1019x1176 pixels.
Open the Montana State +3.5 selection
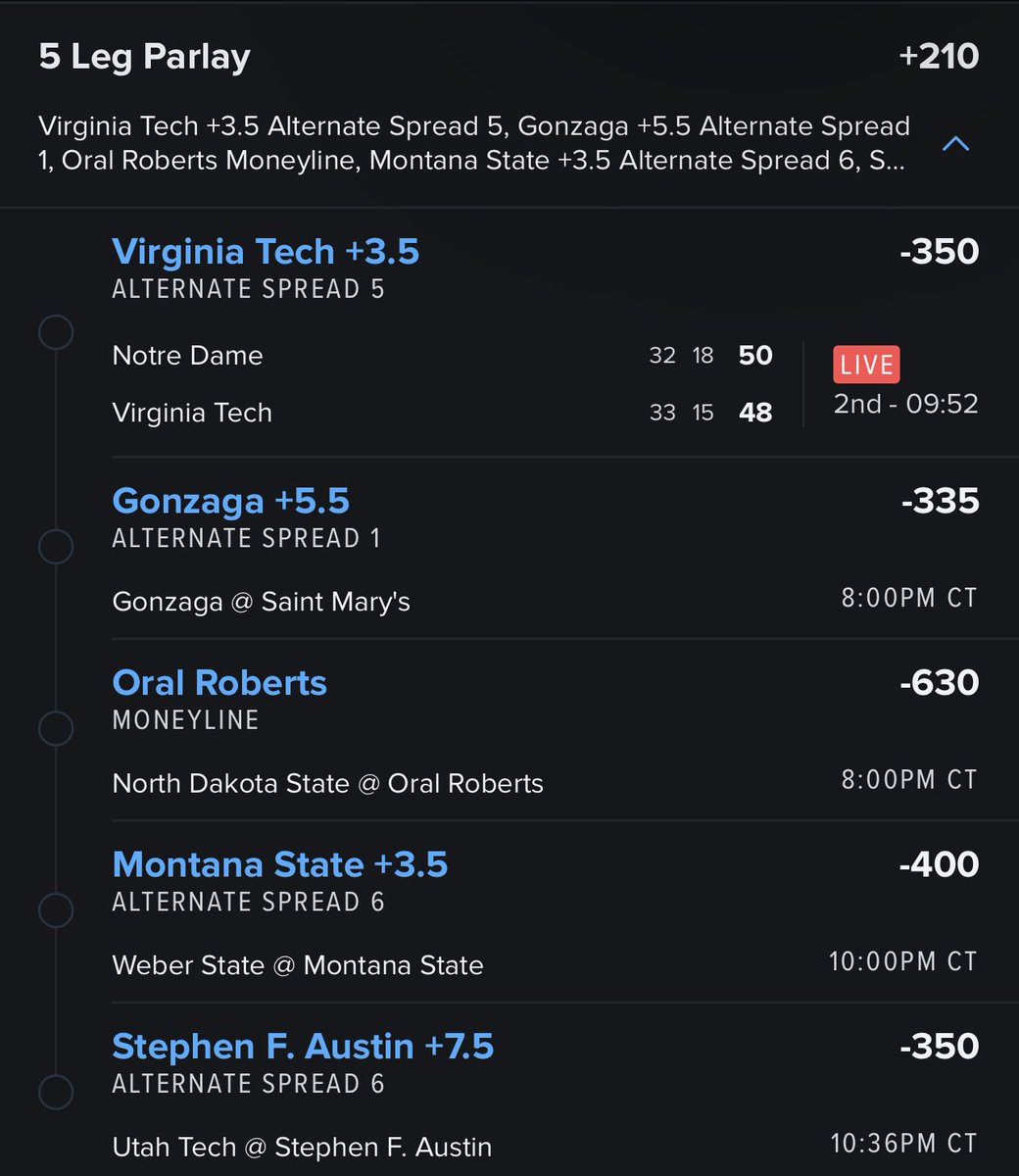click(x=280, y=864)
